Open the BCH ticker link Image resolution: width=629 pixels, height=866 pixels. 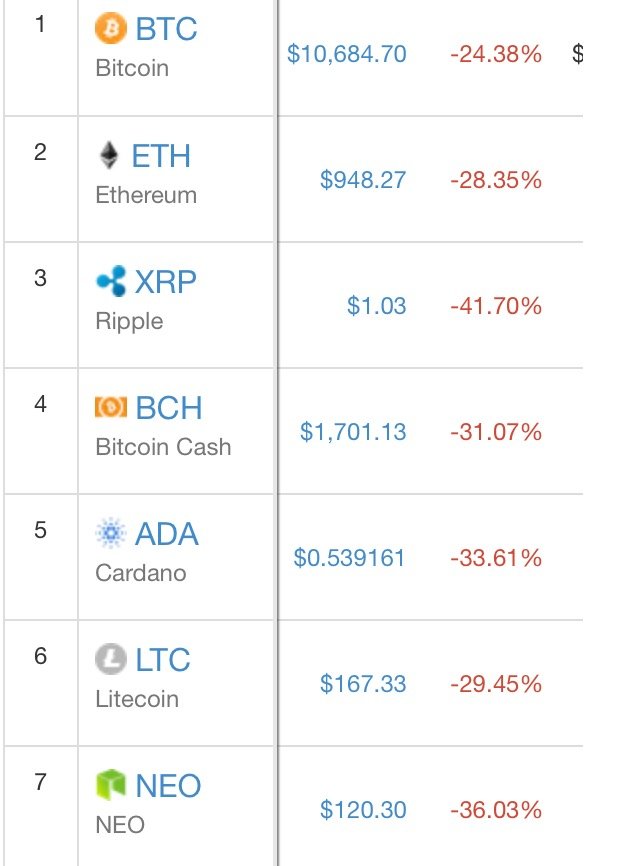tap(169, 408)
